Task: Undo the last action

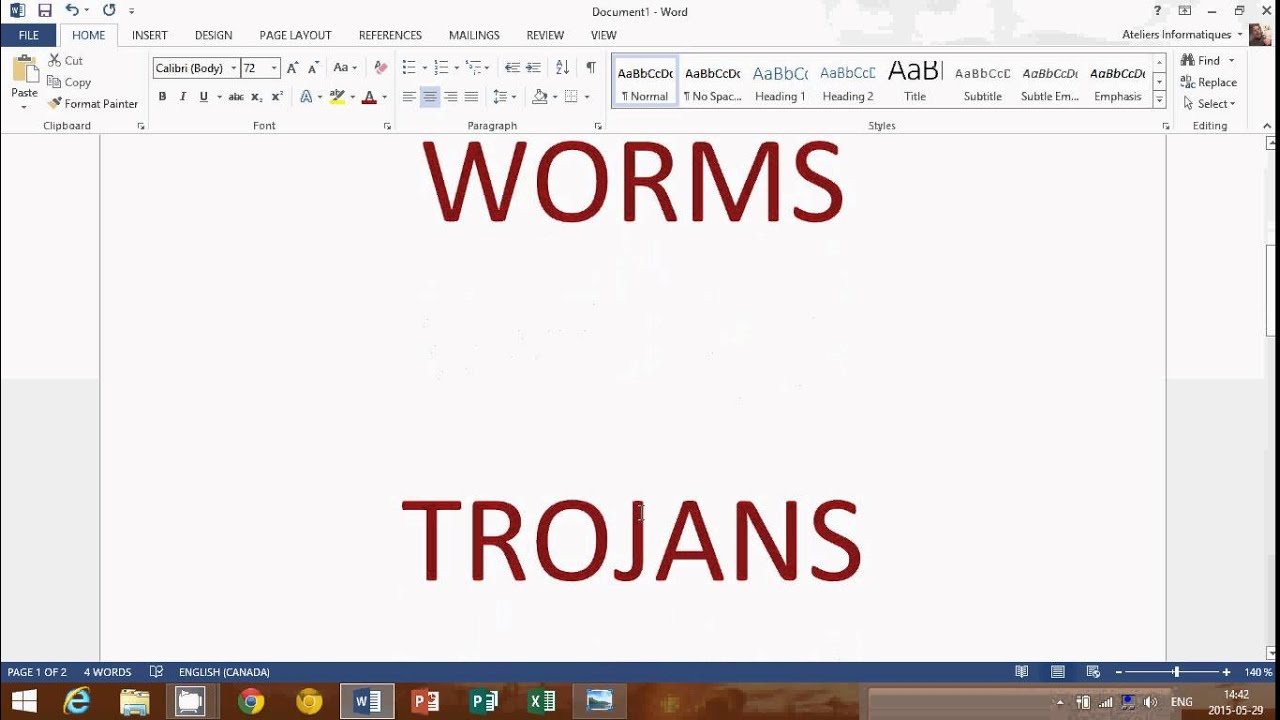Action: [72, 11]
